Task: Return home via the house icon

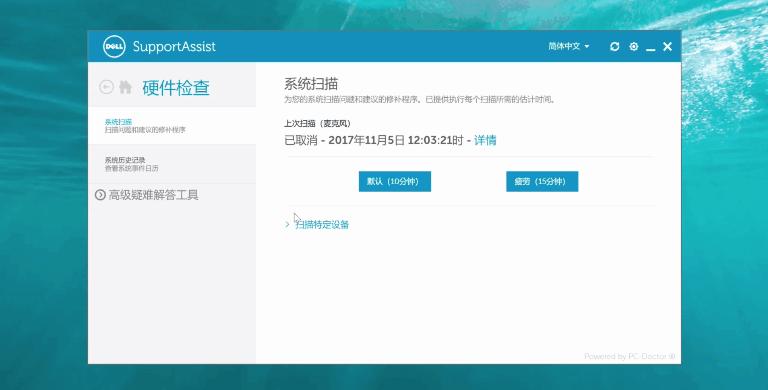Action: click(125, 87)
